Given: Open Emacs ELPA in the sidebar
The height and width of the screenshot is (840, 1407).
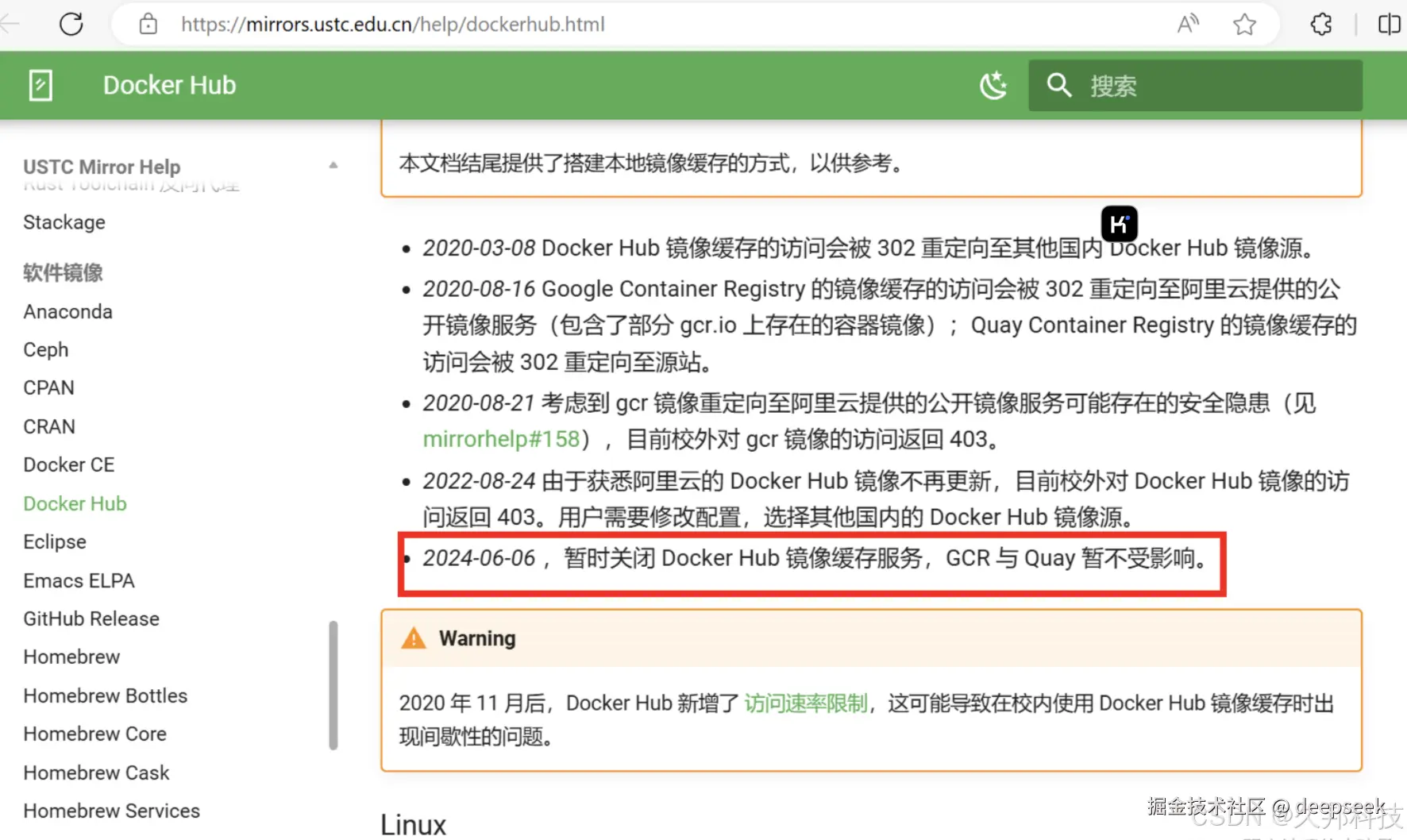Looking at the screenshot, I should point(79,581).
